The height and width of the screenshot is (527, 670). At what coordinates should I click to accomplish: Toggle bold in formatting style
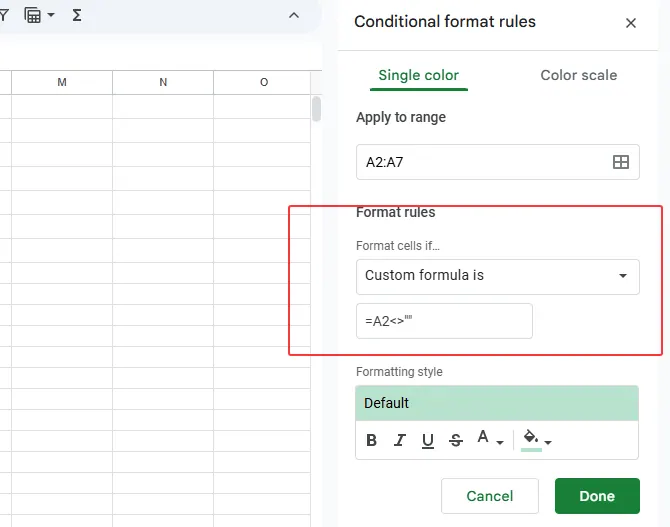[x=372, y=440]
